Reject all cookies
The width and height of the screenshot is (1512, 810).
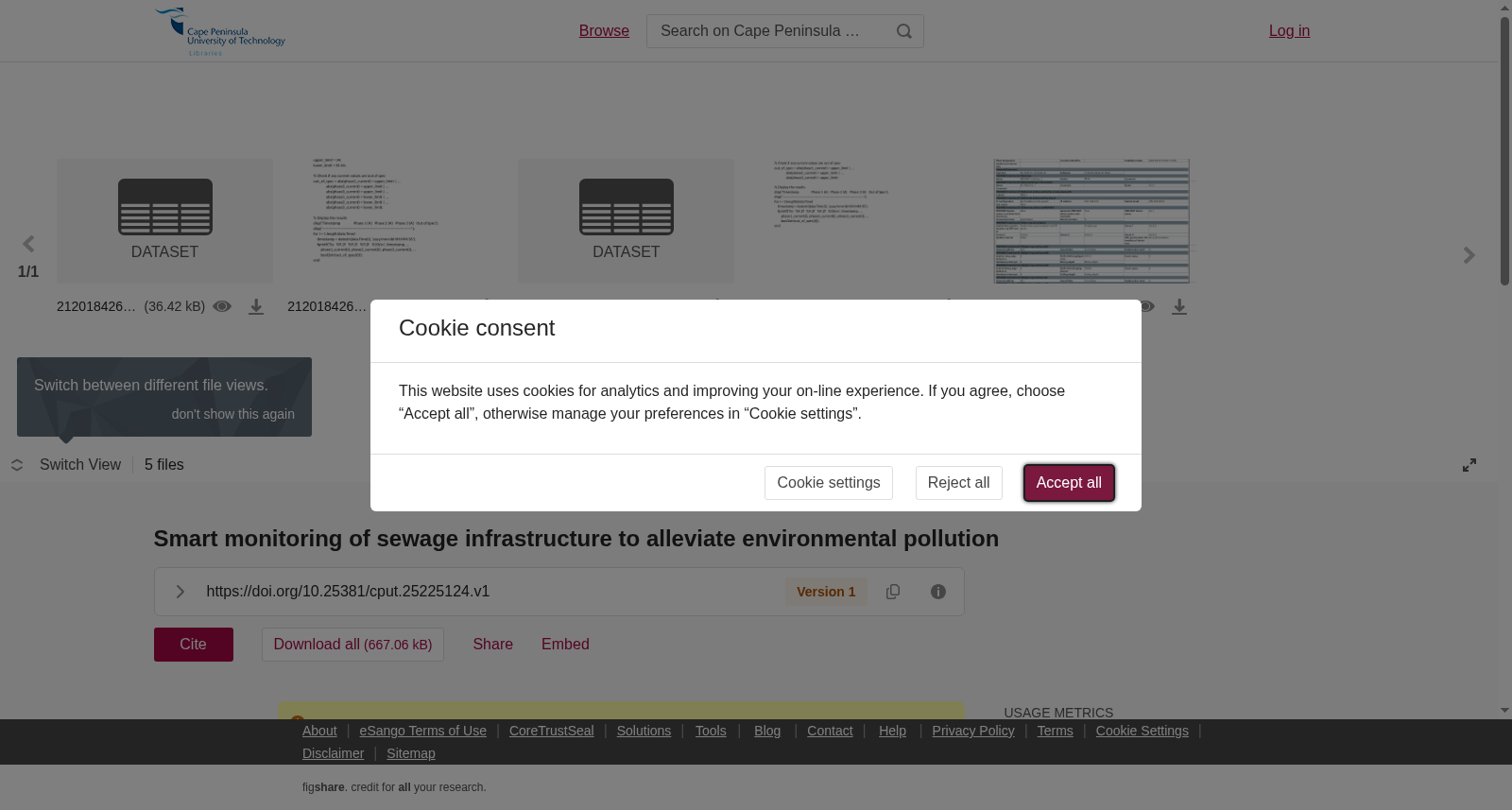pyautogui.click(x=958, y=483)
